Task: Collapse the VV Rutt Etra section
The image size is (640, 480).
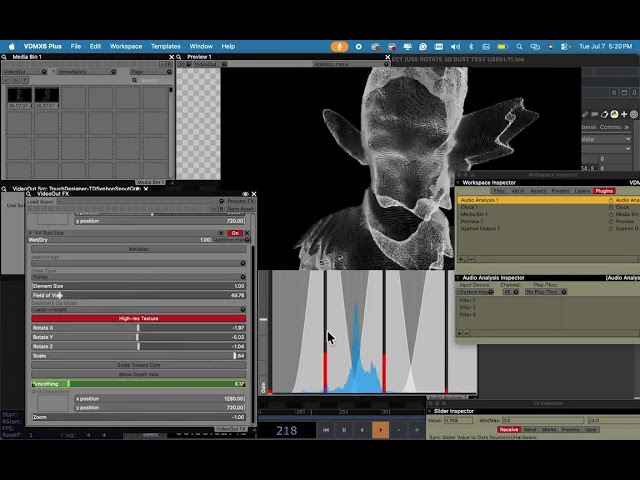Action: (x=30, y=233)
